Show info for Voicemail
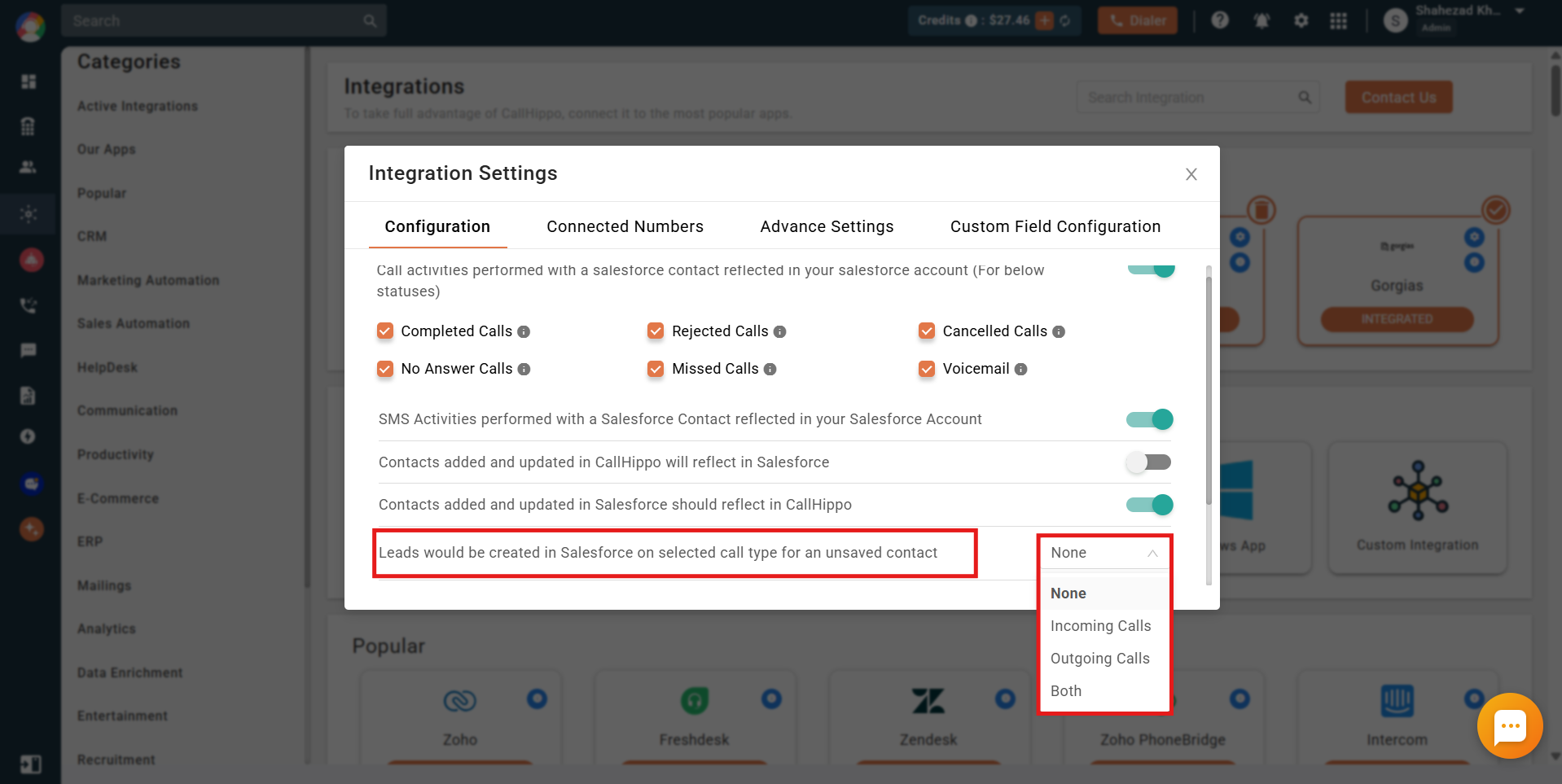The height and width of the screenshot is (784, 1562). 1020,369
